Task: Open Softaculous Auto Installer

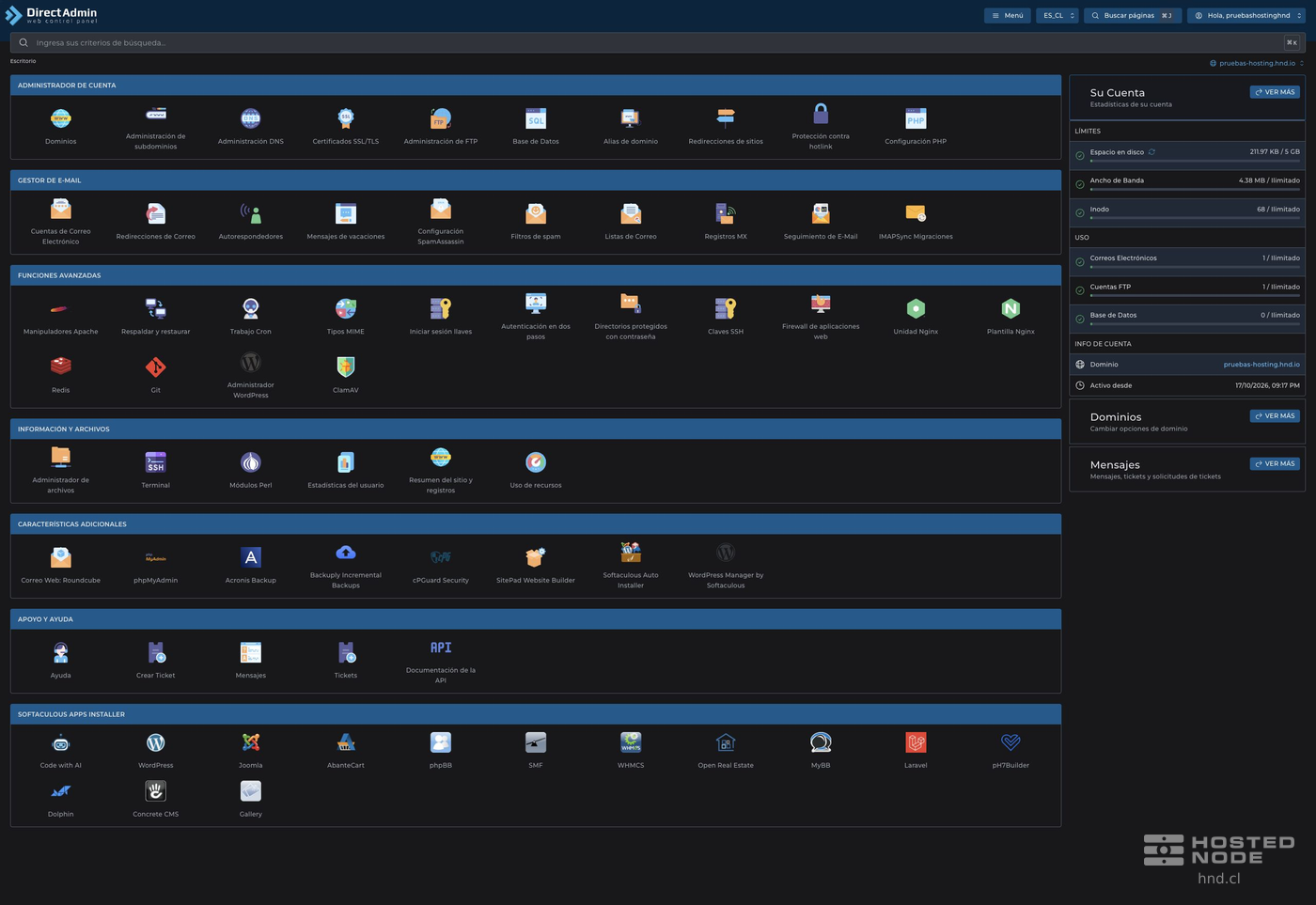Action: [x=630, y=553]
